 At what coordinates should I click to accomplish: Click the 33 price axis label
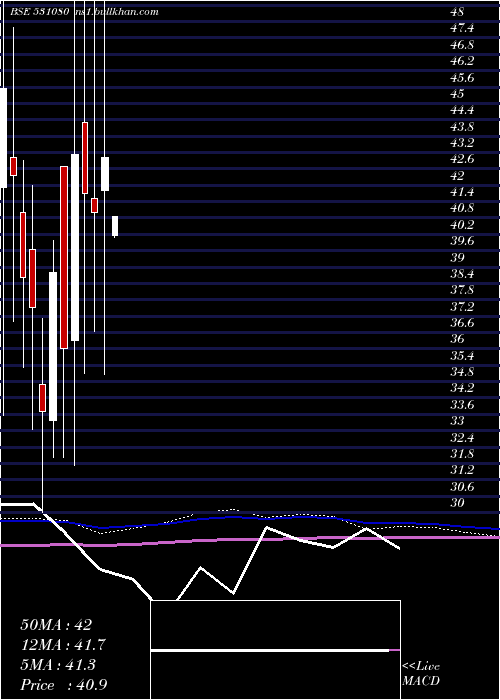click(457, 421)
